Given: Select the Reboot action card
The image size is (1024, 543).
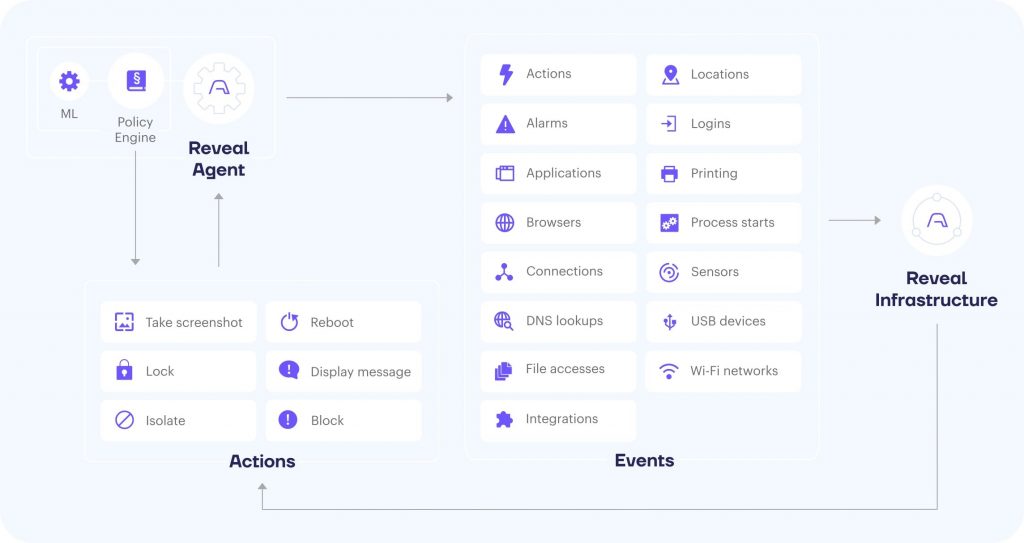Looking at the screenshot, I should pyautogui.click(x=344, y=322).
